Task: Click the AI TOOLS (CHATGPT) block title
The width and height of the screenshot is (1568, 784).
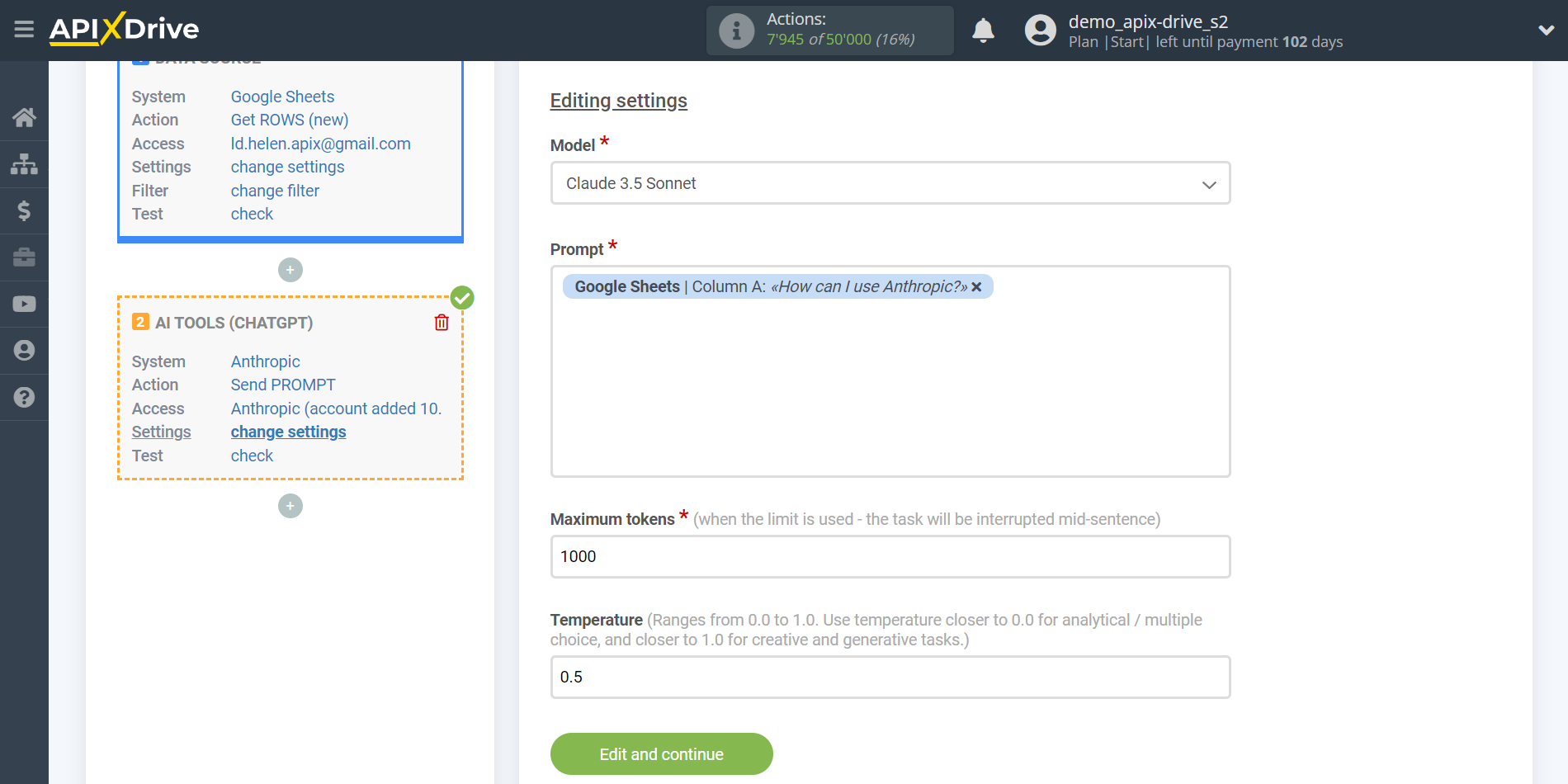Action: pyautogui.click(x=234, y=323)
